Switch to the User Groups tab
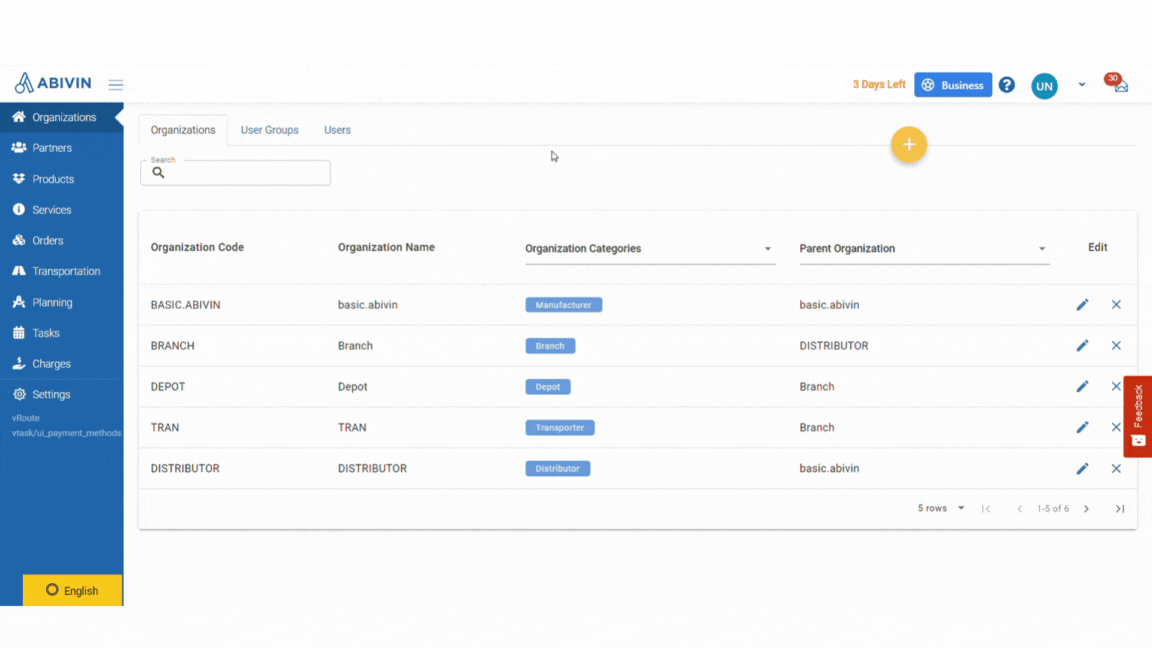Viewport: 1152px width, 648px height. [x=270, y=130]
